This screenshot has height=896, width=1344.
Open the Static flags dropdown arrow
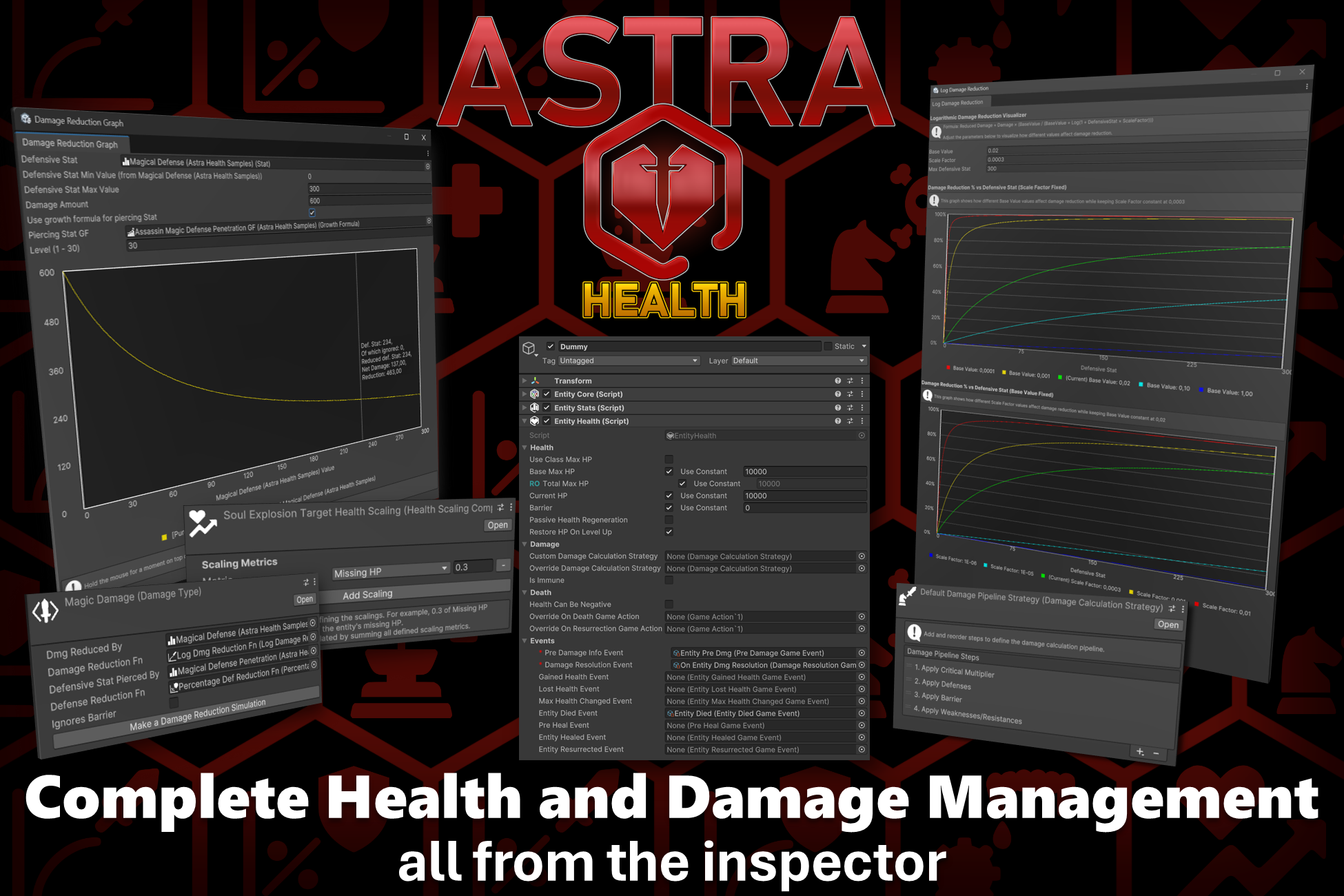864,346
